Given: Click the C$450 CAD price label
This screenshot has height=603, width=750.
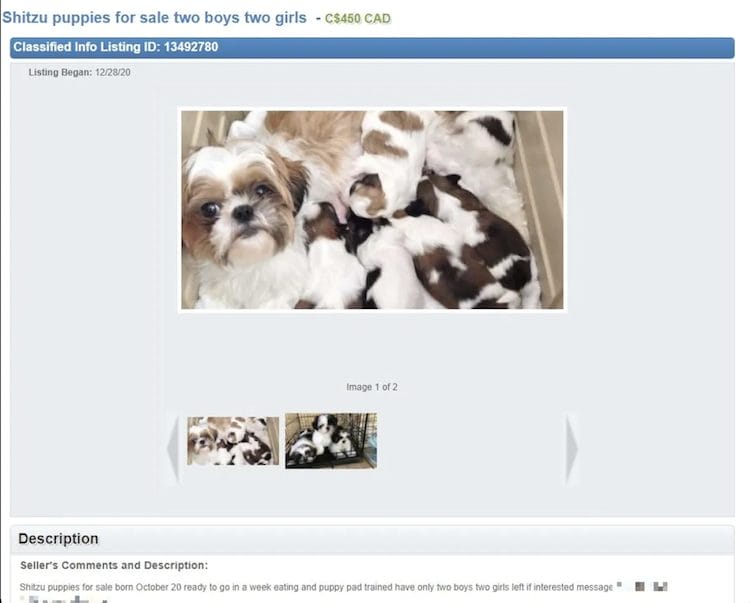Looking at the screenshot, I should [x=358, y=19].
